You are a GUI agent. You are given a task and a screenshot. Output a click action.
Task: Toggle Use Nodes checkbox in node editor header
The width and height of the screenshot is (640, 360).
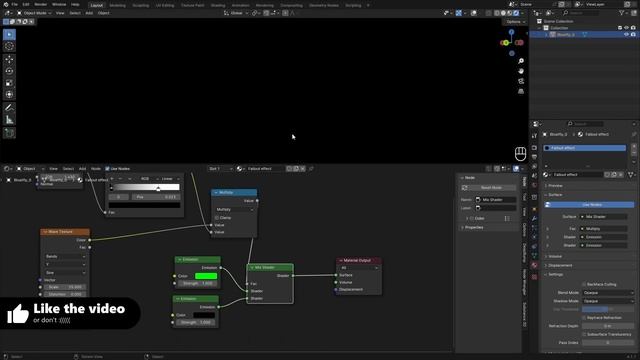(107, 169)
